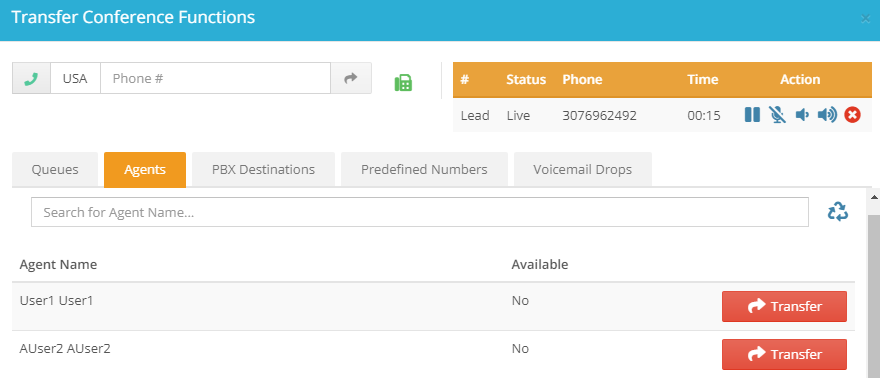The width and height of the screenshot is (880, 378).
Task: Transfer the call to User1 User1
Action: (784, 306)
